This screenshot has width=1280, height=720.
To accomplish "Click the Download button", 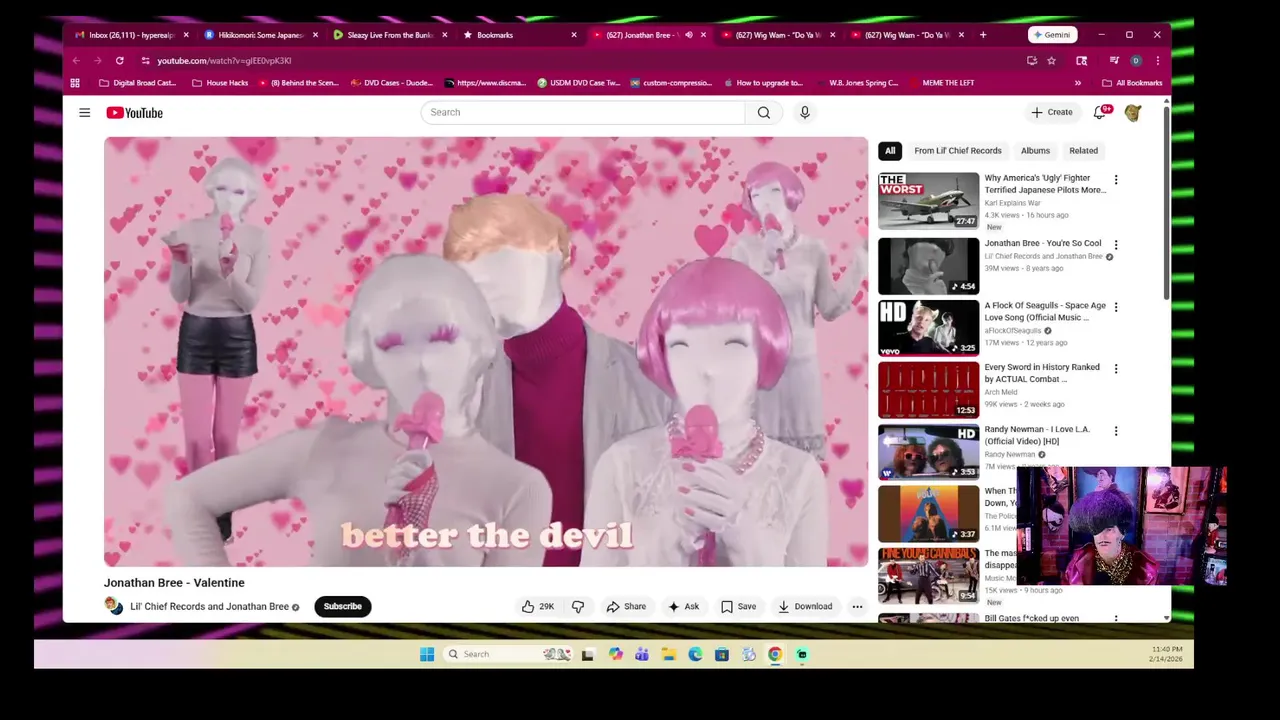I will tap(805, 606).
